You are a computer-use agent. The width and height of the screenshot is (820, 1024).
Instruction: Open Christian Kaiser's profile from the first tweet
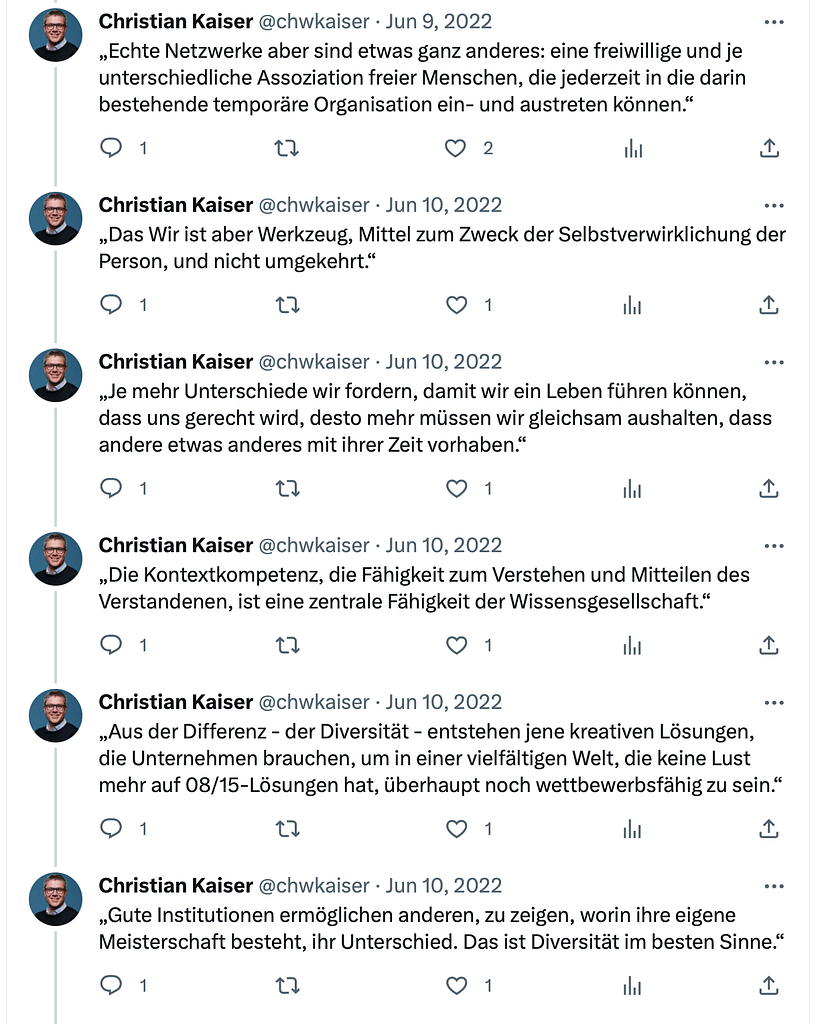pos(175,21)
